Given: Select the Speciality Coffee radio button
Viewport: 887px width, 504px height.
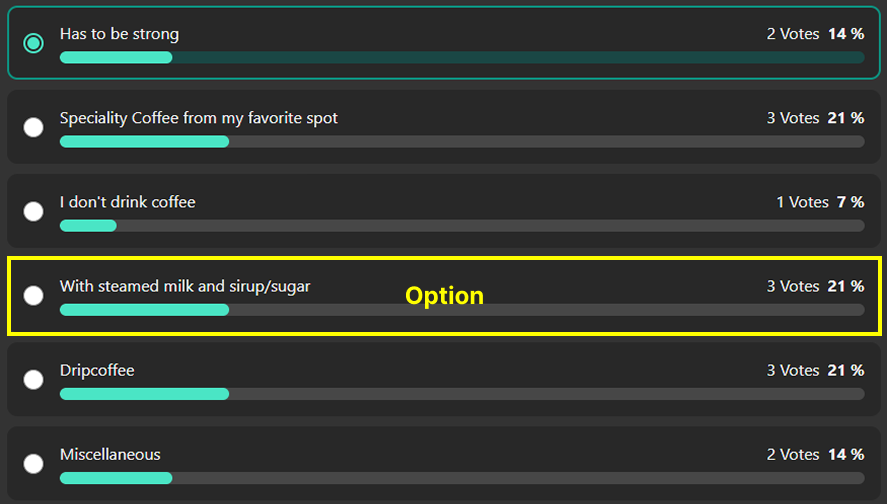Looking at the screenshot, I should (x=34, y=127).
